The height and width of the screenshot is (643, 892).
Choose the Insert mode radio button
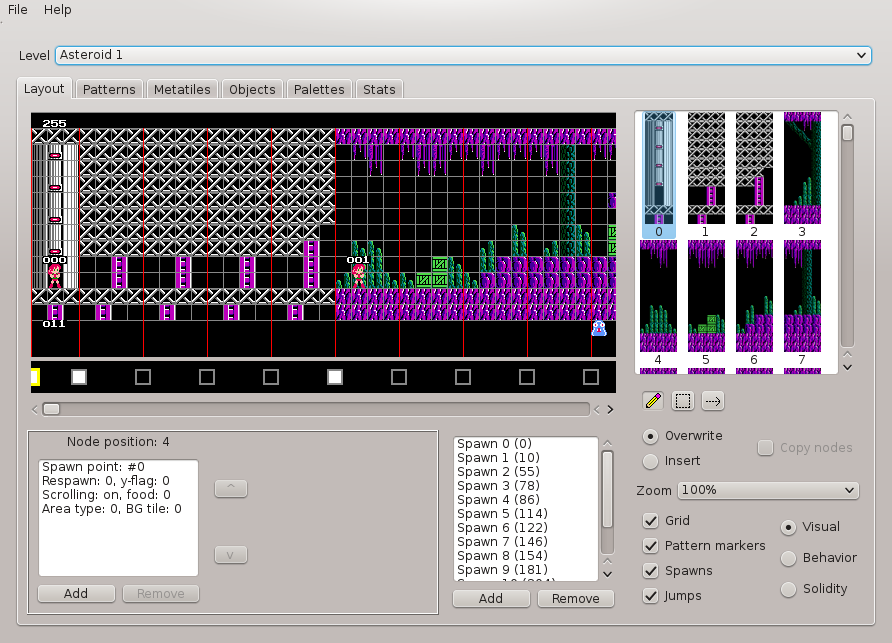(651, 461)
